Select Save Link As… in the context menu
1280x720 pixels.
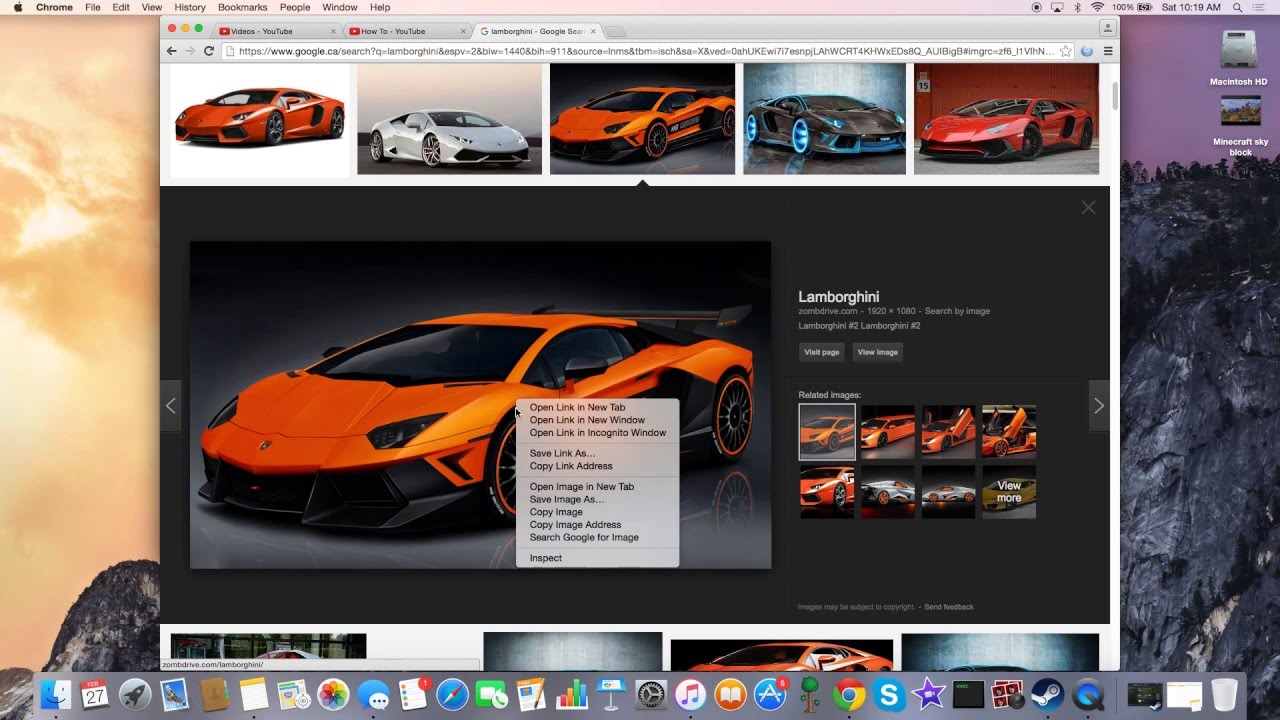coord(597,453)
